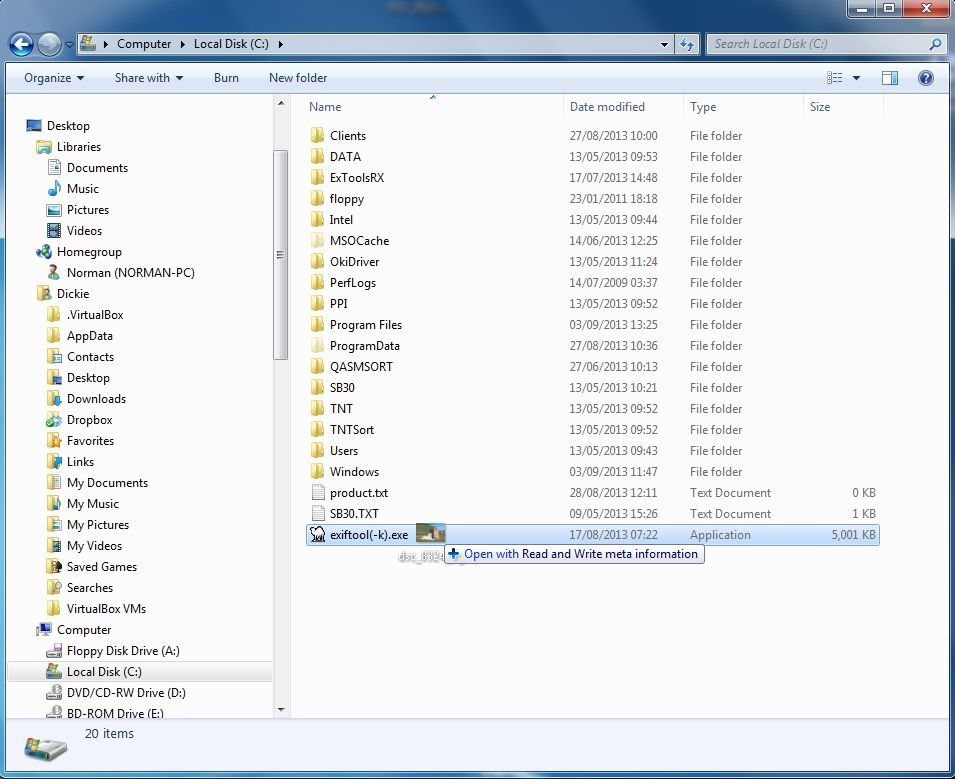Viewport: 955px width, 779px height.
Task: Select the DVD/CD-RW Drive (D:) icon
Action: 54,693
